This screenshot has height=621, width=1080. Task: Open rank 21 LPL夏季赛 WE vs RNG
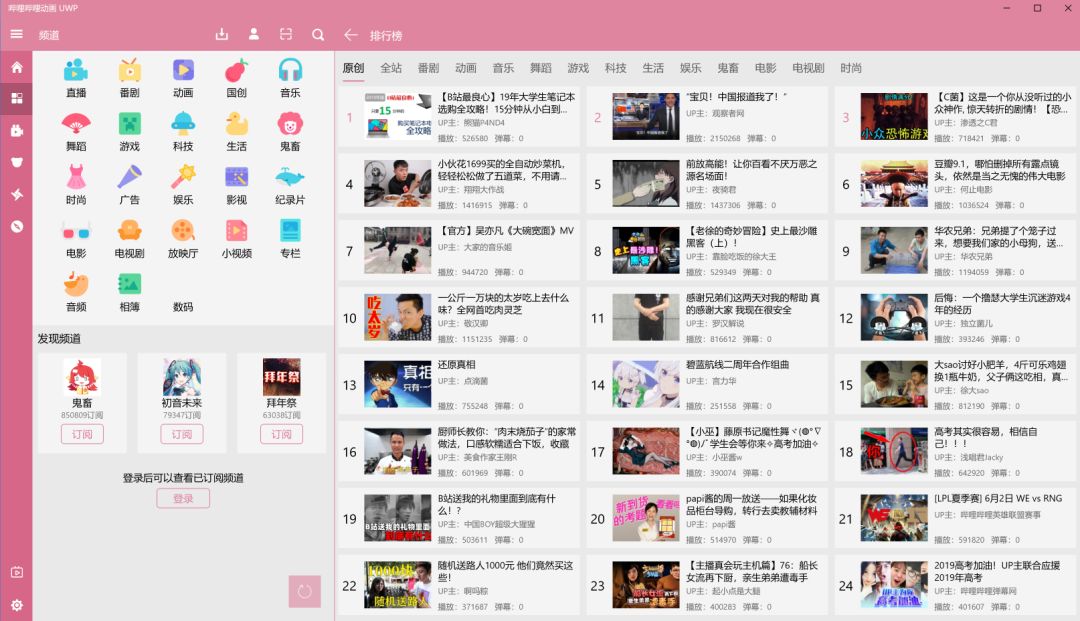pos(955,518)
